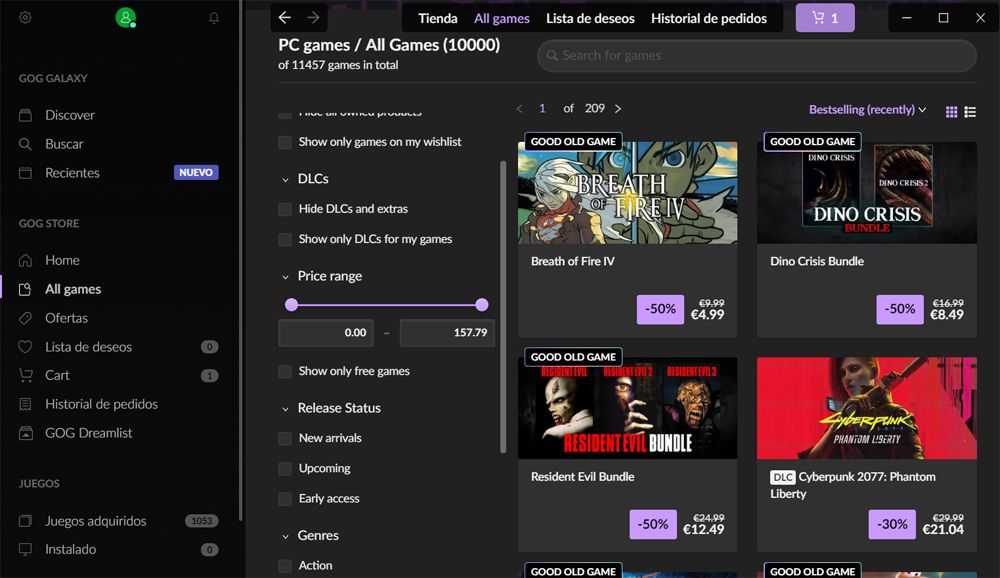The image size is (1000, 578).
Task: Click the Cart icon in sidebar
Action: pos(26,375)
